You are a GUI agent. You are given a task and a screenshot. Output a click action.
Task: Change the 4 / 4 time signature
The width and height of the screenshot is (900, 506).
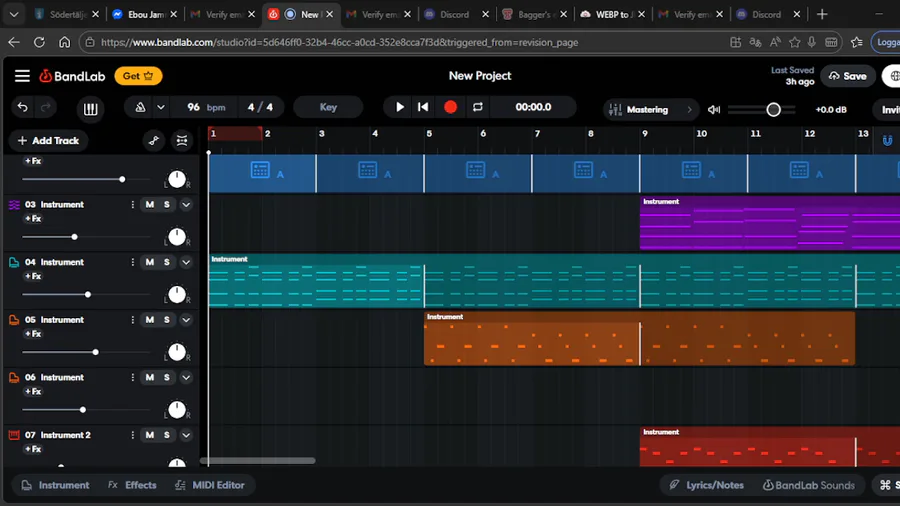(260, 107)
